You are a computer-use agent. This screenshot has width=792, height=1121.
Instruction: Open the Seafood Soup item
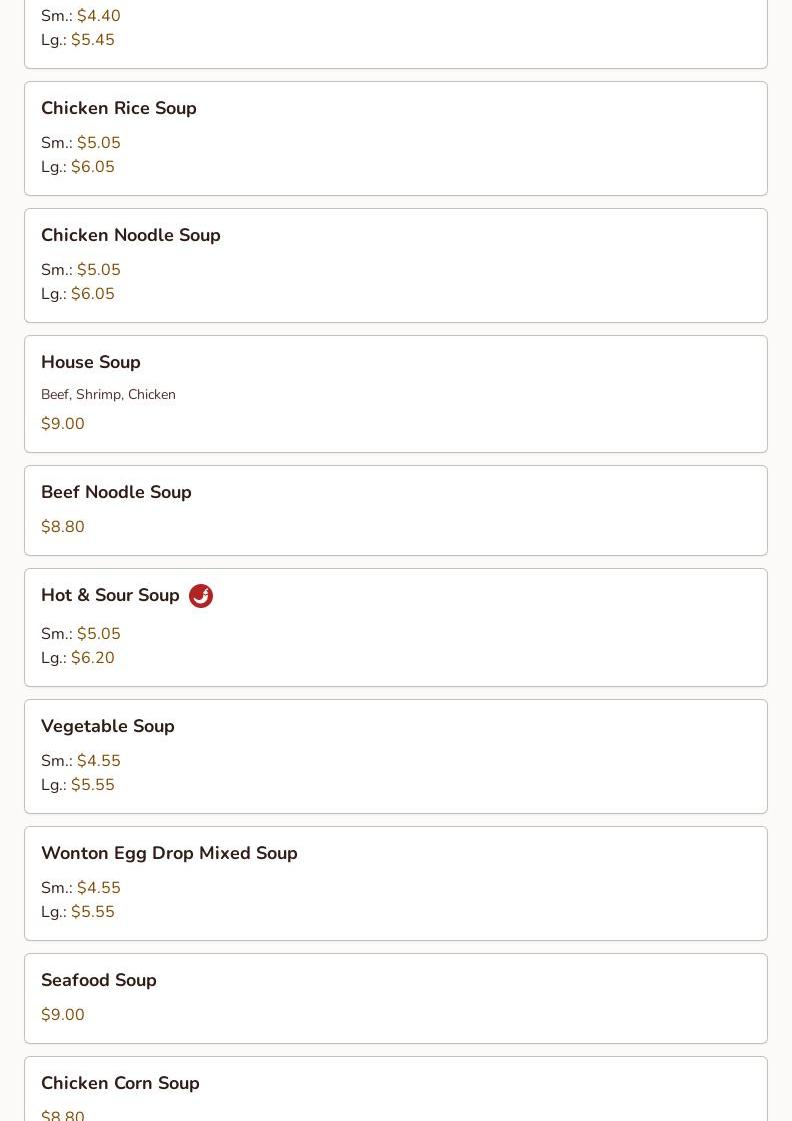(396, 999)
